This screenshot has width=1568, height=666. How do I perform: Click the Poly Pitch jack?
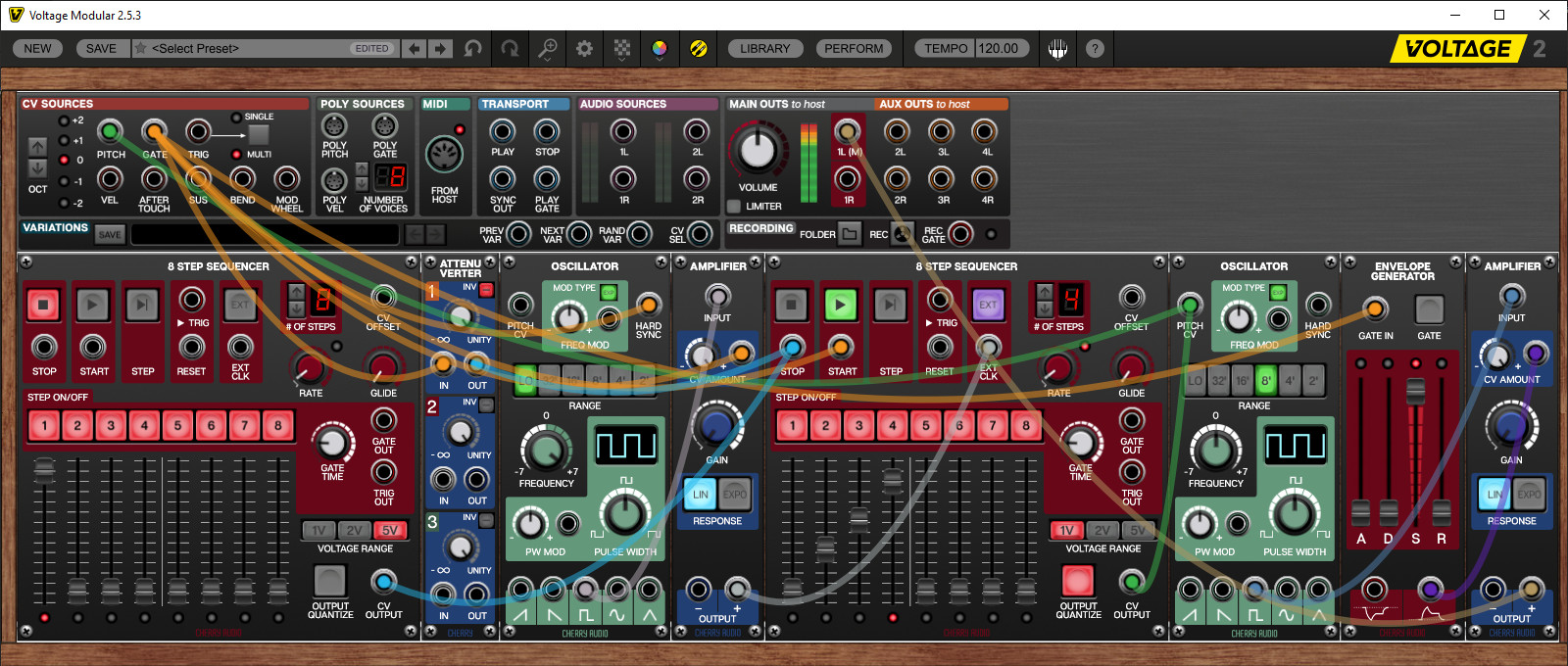[x=334, y=126]
